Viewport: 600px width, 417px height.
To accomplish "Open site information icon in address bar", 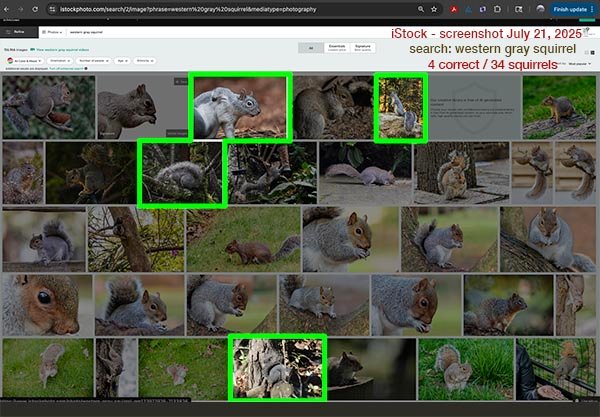I will [53, 9].
